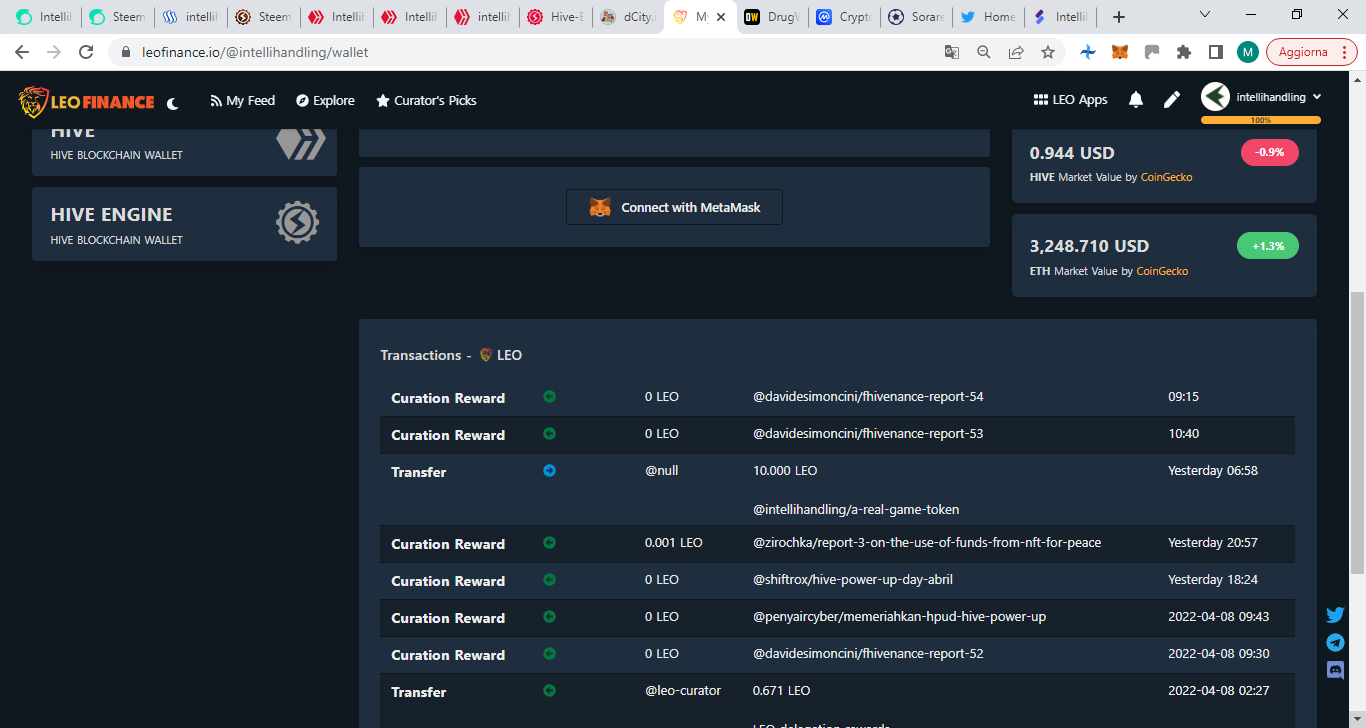Open fhivenance-report-52 post link
This screenshot has width=1366, height=728.
coord(868,654)
